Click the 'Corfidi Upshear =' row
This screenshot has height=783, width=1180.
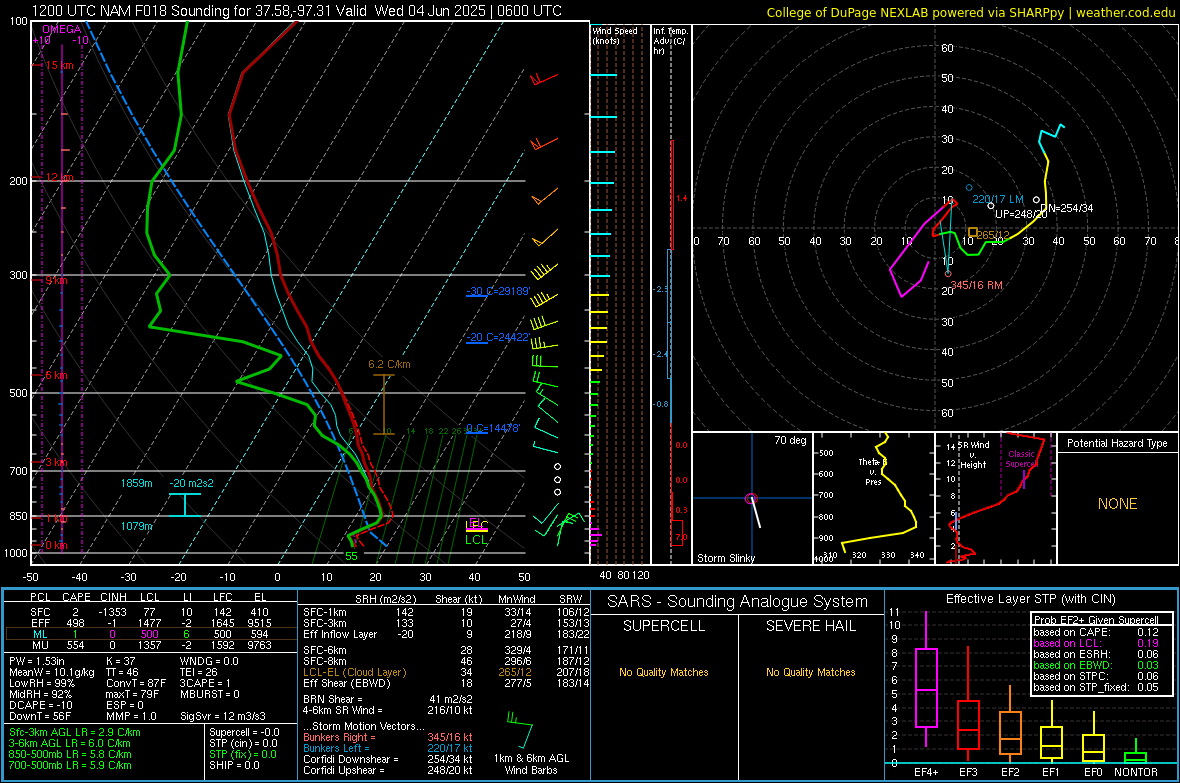tap(387, 770)
